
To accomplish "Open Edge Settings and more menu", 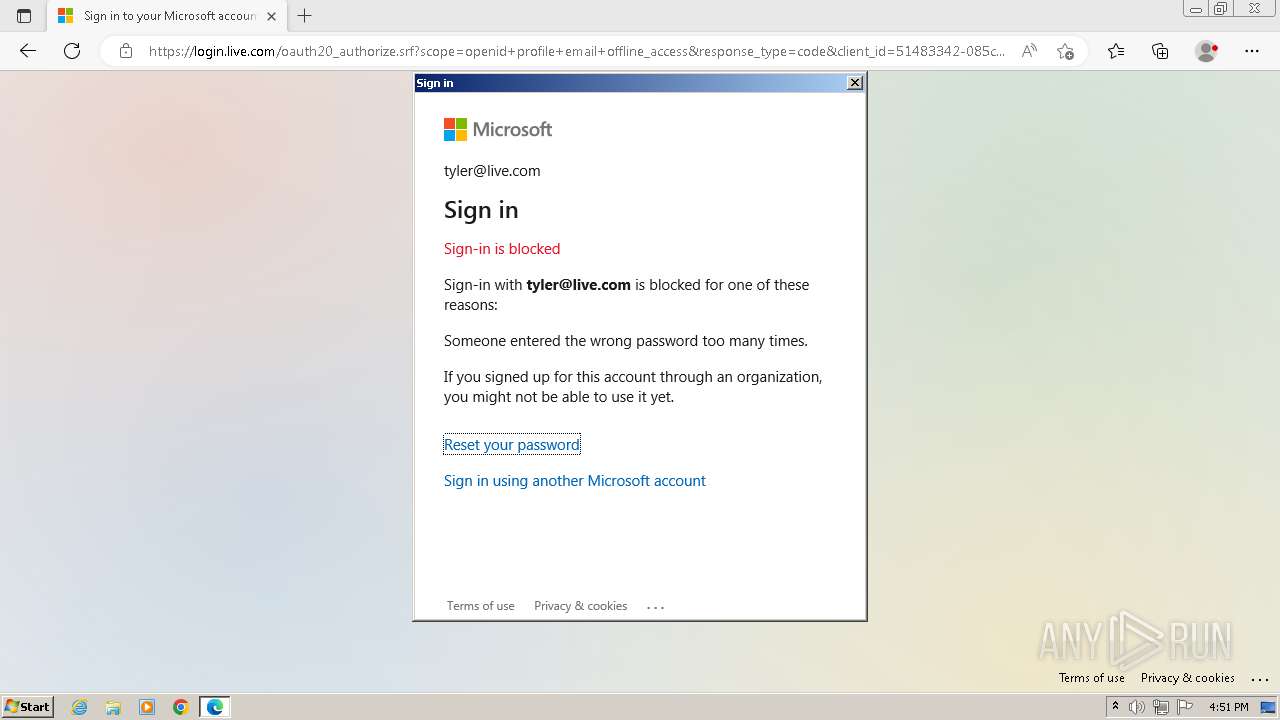I will (x=1252, y=51).
